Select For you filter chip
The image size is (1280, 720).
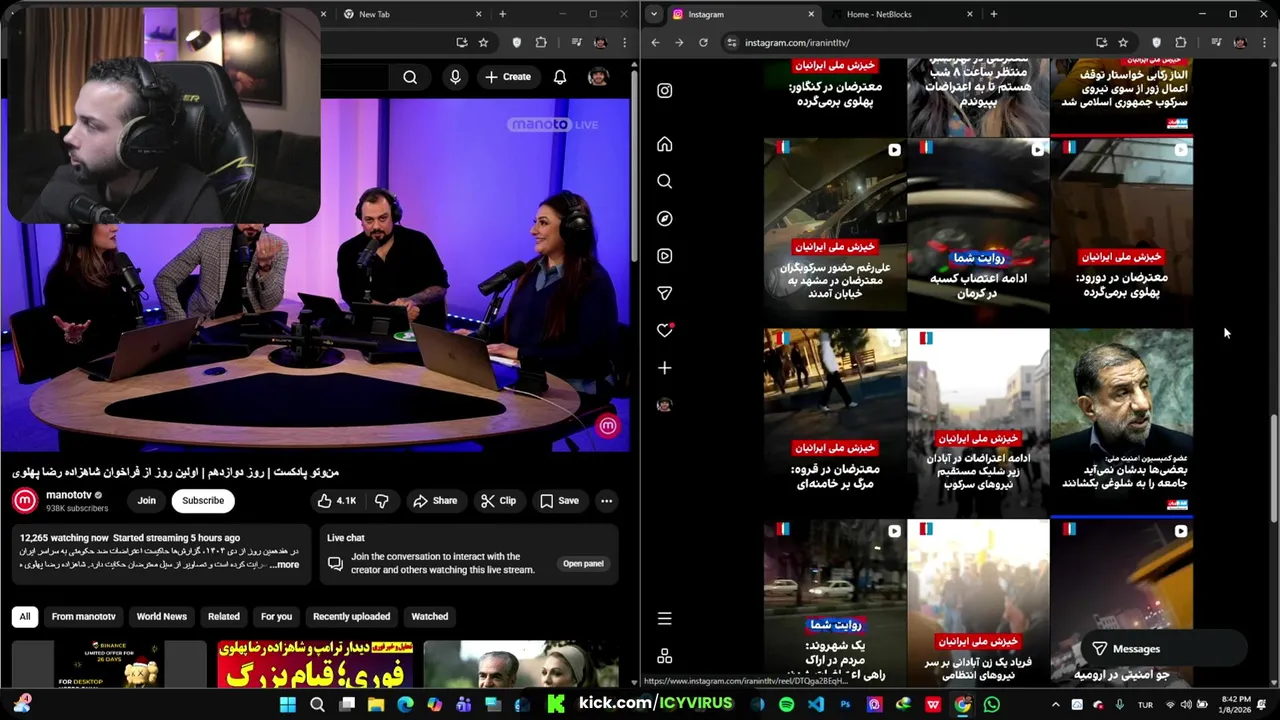[277, 616]
